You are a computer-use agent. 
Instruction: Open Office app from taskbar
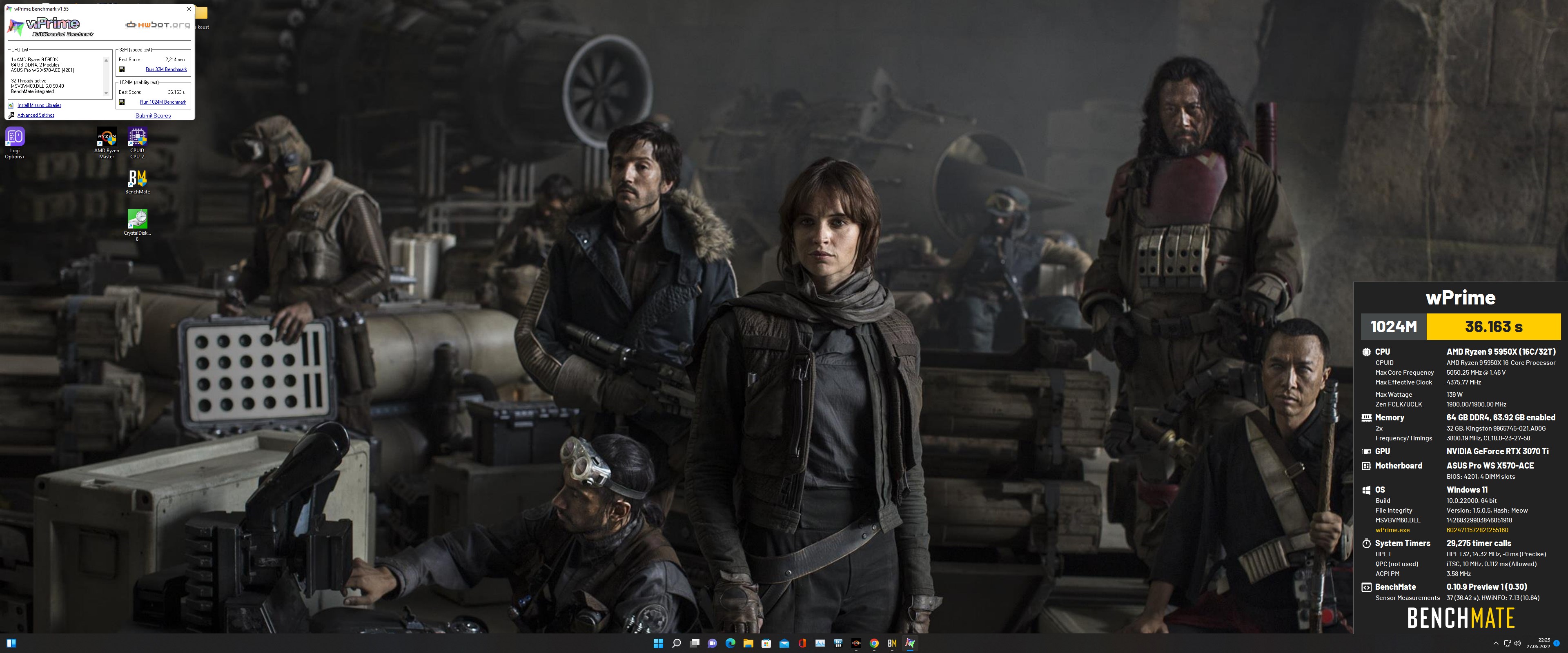coord(802,643)
